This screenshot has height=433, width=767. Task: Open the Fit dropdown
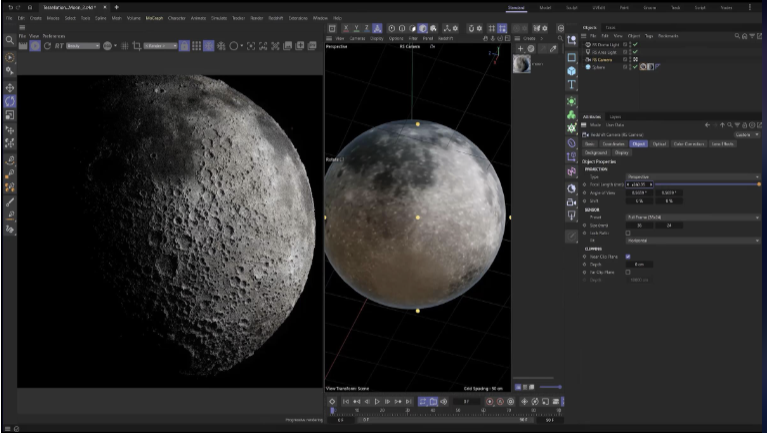pyautogui.click(x=692, y=240)
